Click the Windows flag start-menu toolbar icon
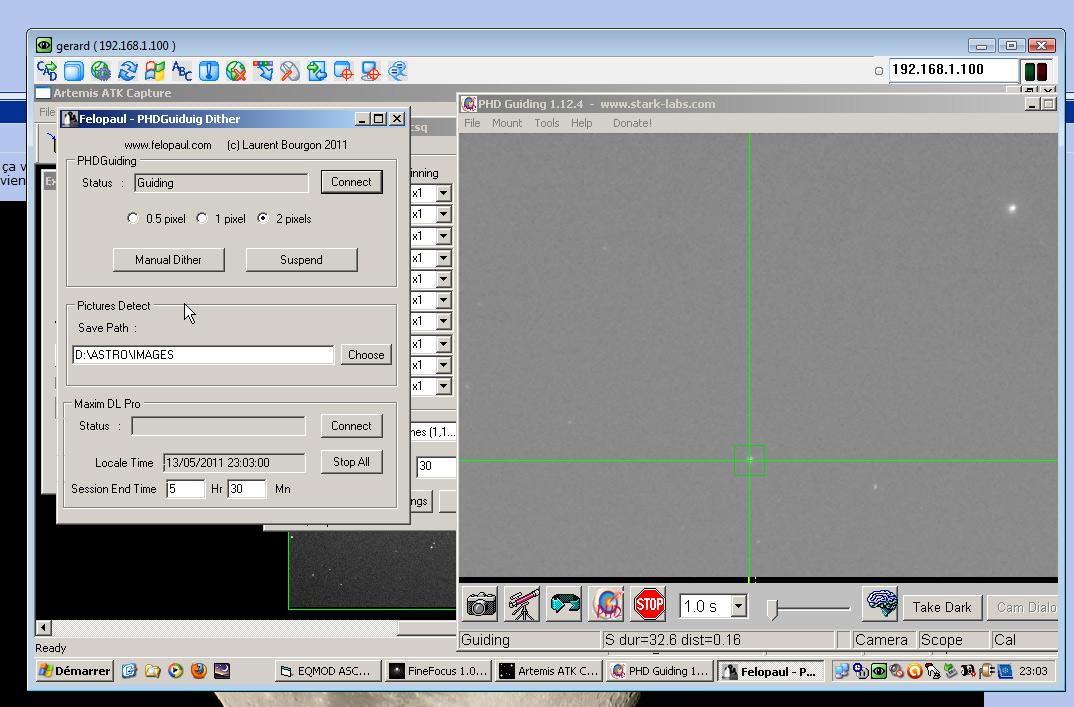 pyautogui.click(x=155, y=71)
